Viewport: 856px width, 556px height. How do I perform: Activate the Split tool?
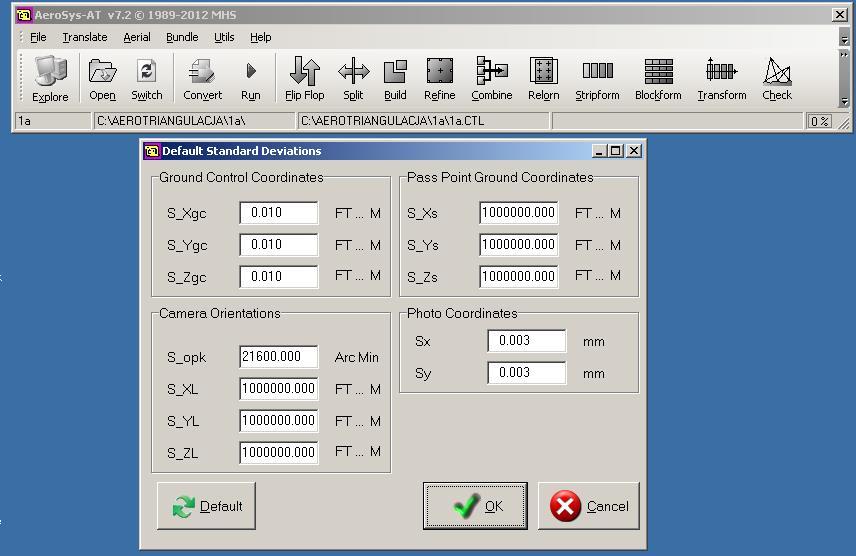click(x=353, y=79)
